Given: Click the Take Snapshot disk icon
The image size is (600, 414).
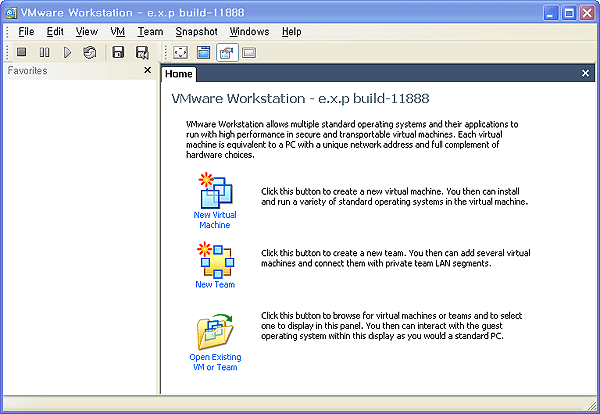Looking at the screenshot, I should point(118,52).
